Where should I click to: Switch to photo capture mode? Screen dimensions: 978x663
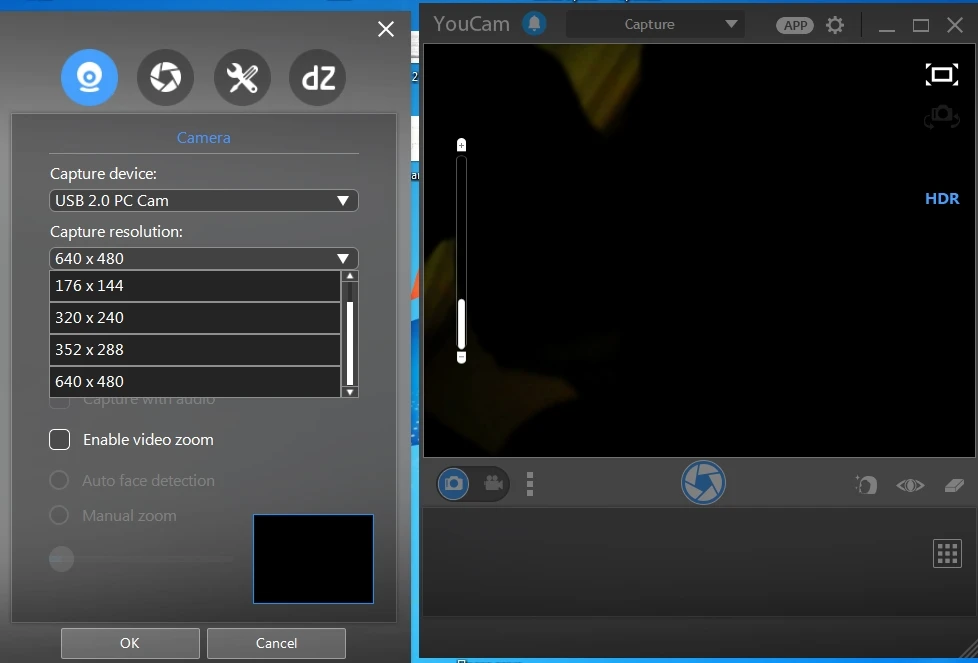453,483
